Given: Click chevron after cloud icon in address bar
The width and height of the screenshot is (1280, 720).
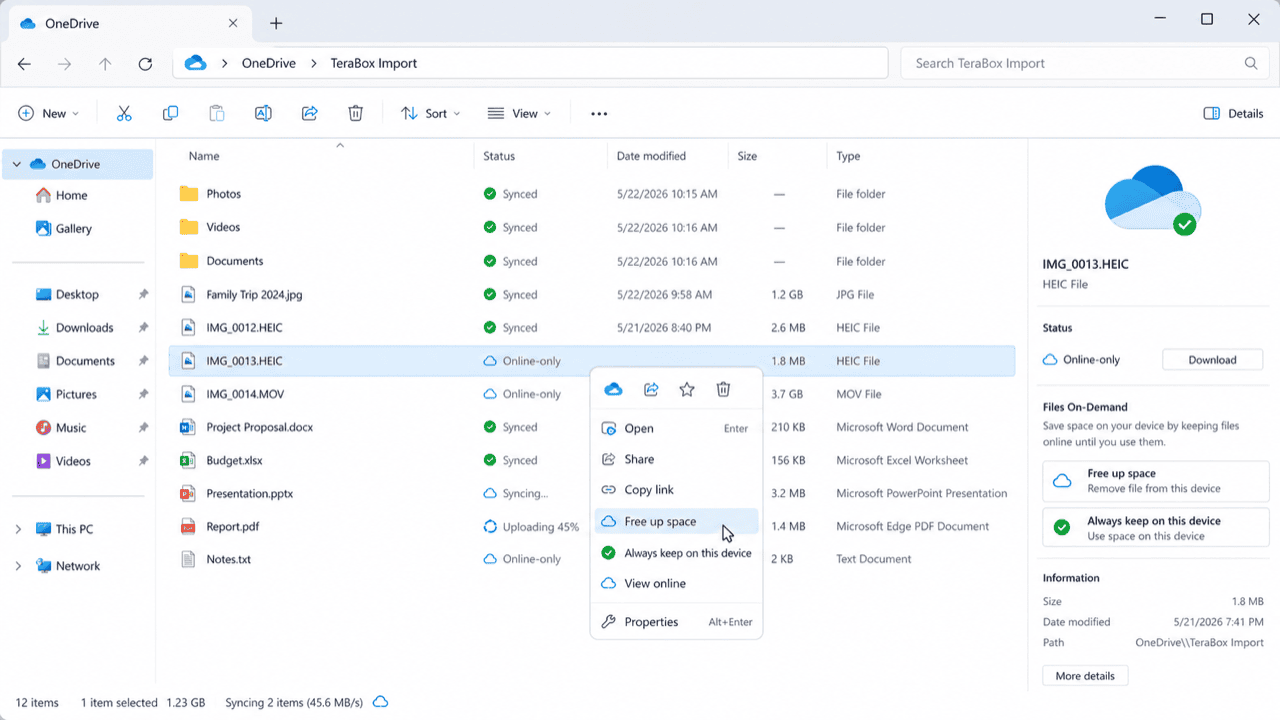Looking at the screenshot, I should 225,63.
